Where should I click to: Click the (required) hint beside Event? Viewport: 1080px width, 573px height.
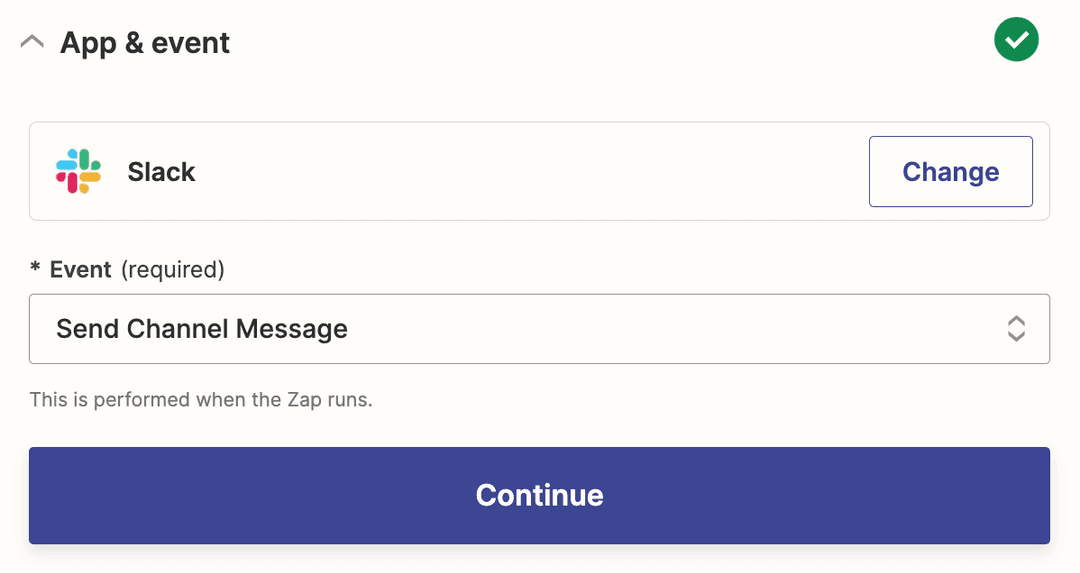click(x=173, y=269)
